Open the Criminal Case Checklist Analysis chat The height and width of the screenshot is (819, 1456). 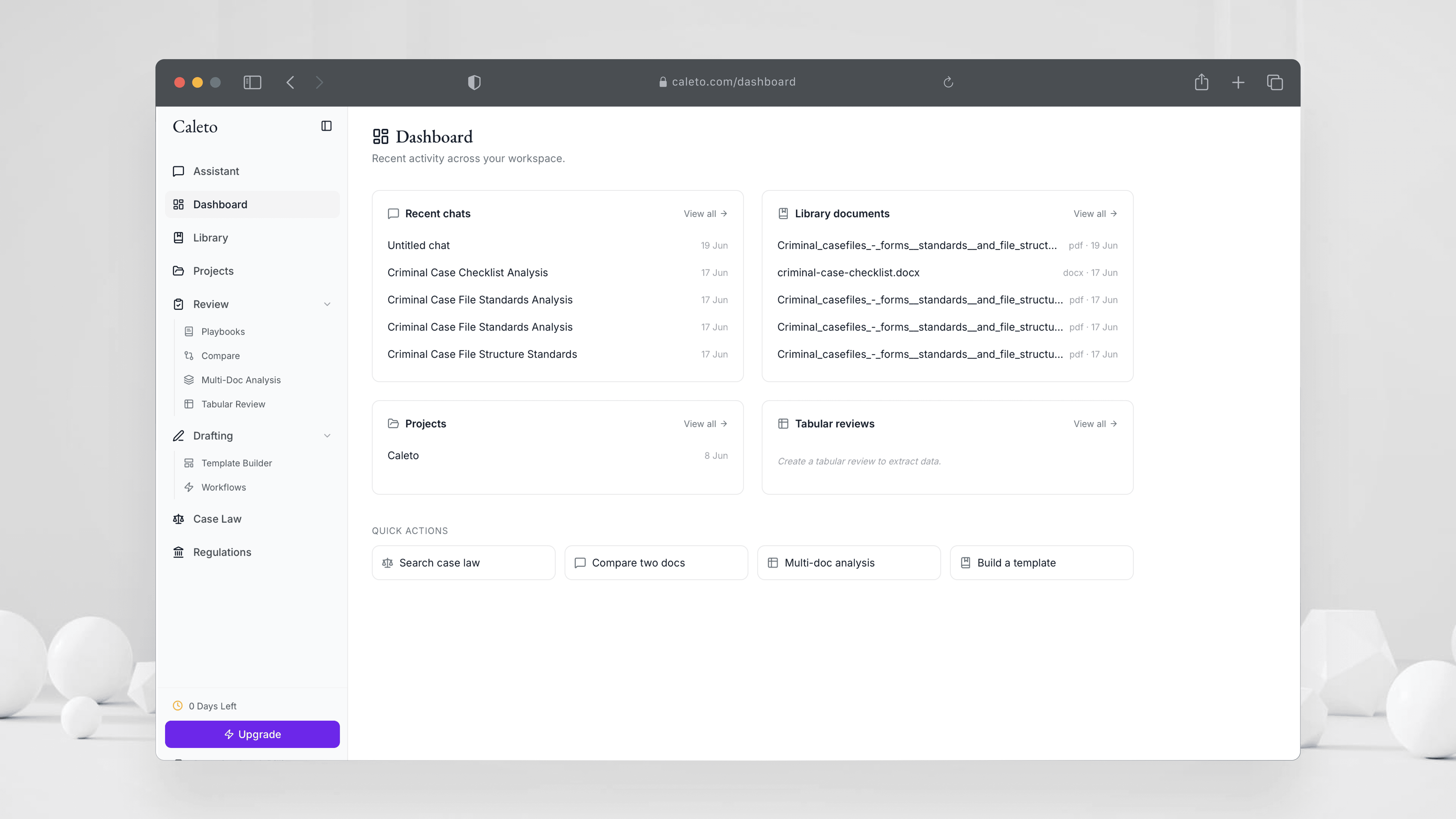557,272
